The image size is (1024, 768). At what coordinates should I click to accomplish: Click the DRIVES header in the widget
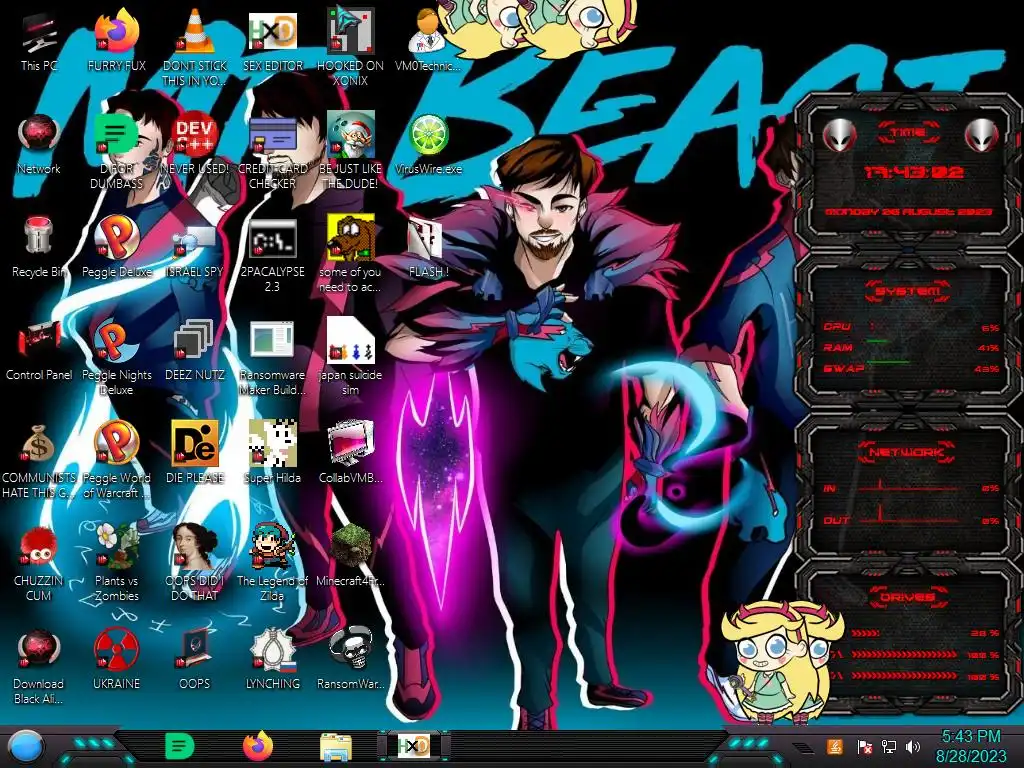908,597
